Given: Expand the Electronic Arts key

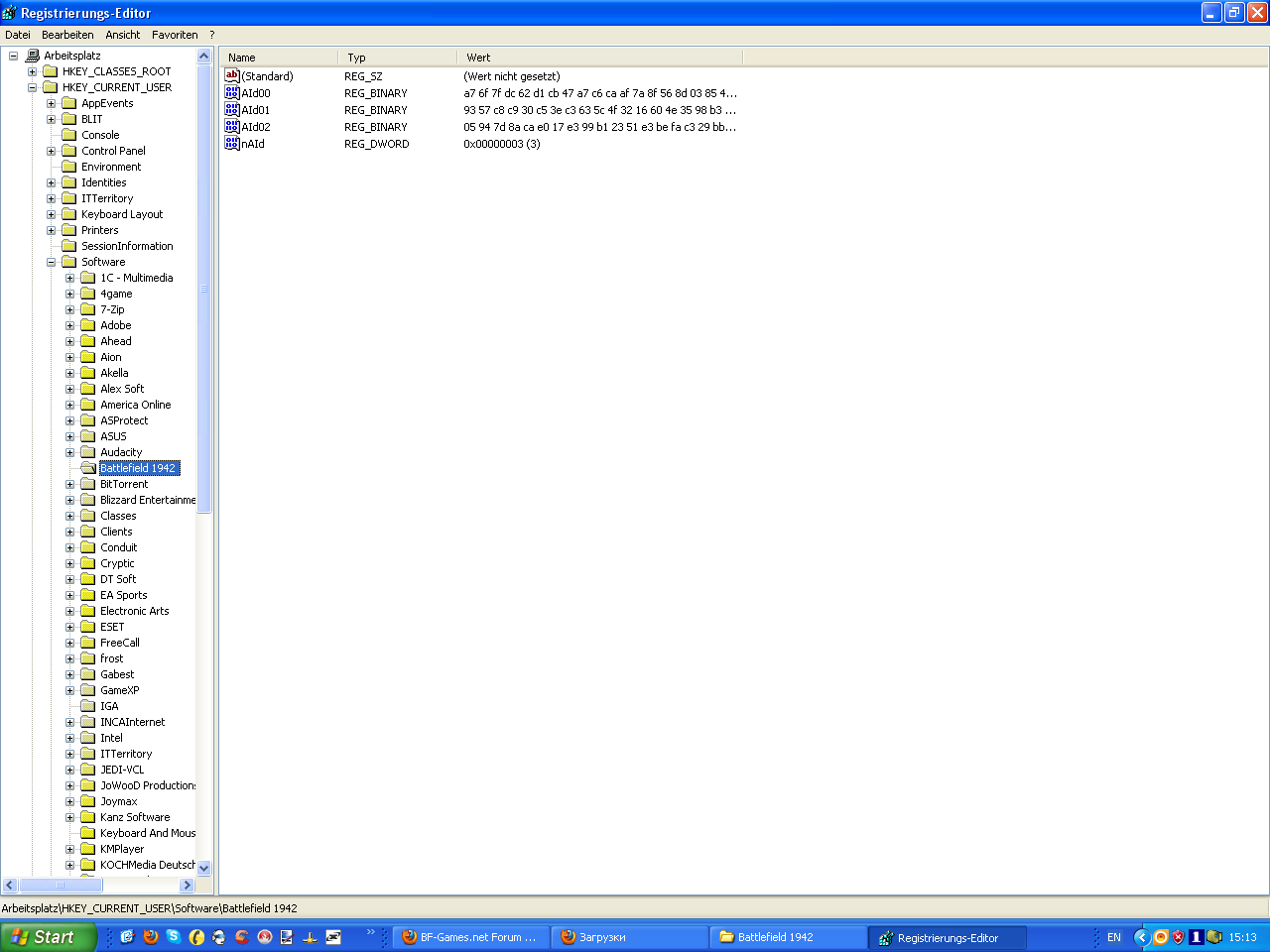Looking at the screenshot, I should coord(69,611).
